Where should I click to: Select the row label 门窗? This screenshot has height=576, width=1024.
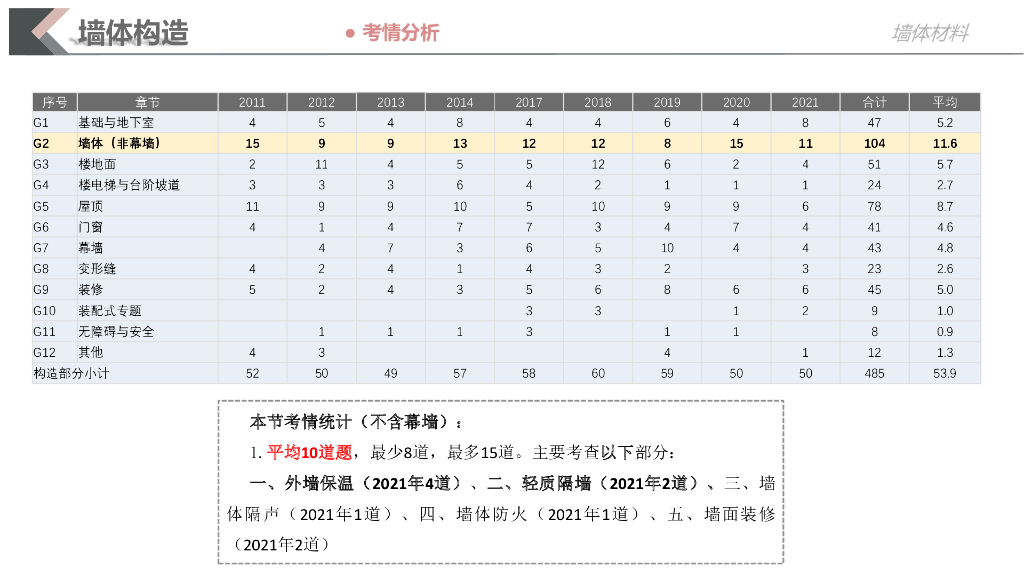pyautogui.click(x=91, y=227)
